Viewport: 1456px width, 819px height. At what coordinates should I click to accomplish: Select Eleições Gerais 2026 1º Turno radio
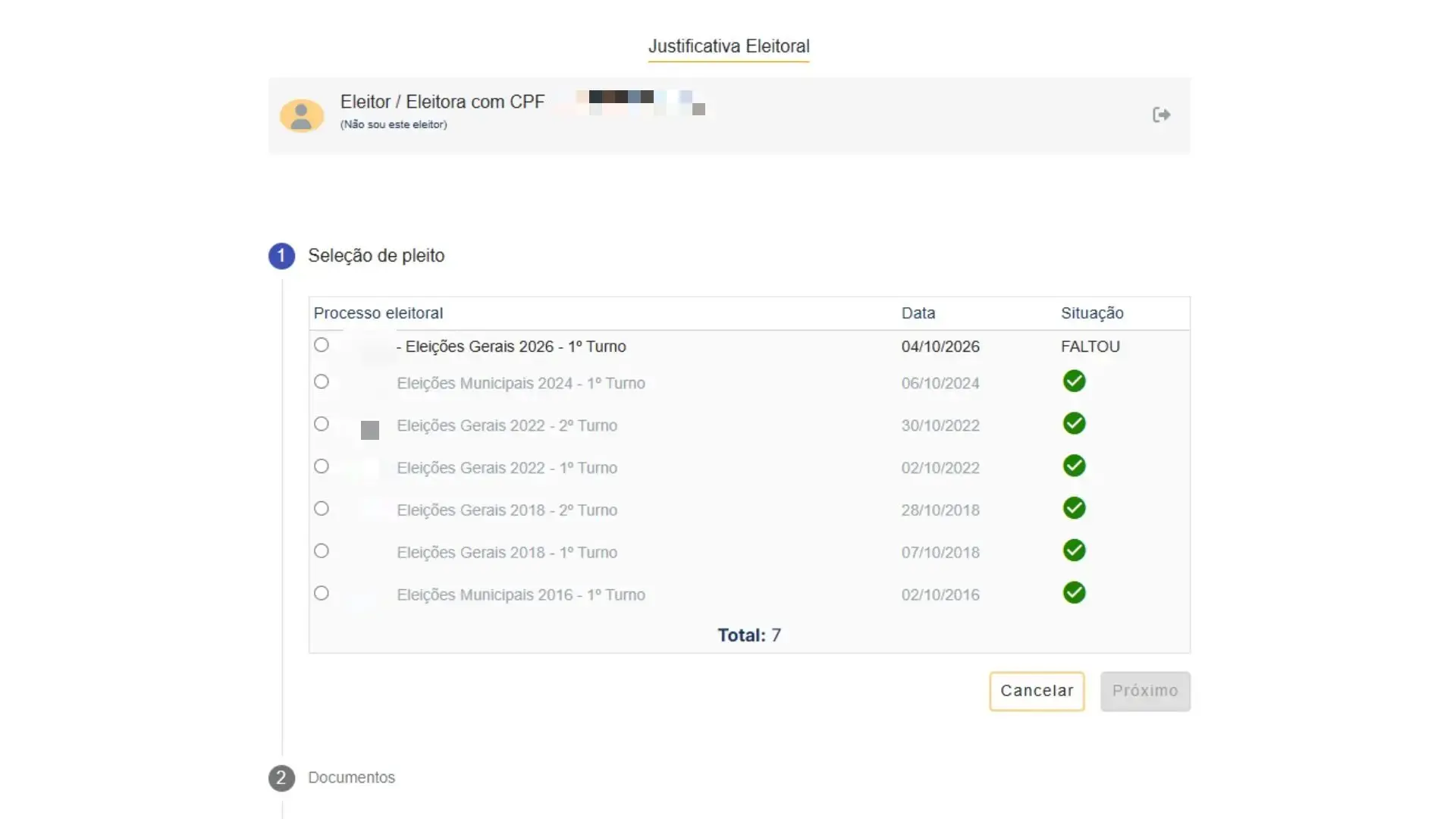pyautogui.click(x=322, y=345)
